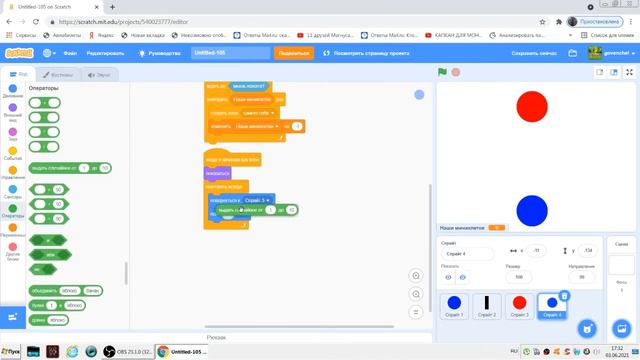Open the browser extensions puzzle icon

point(558,22)
